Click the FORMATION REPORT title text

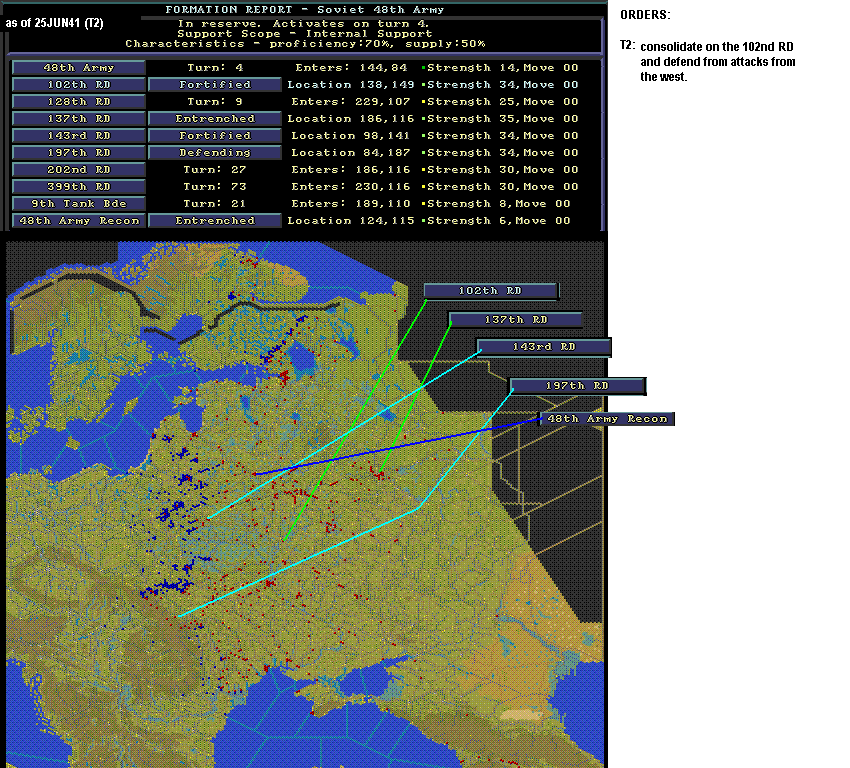click(x=305, y=10)
